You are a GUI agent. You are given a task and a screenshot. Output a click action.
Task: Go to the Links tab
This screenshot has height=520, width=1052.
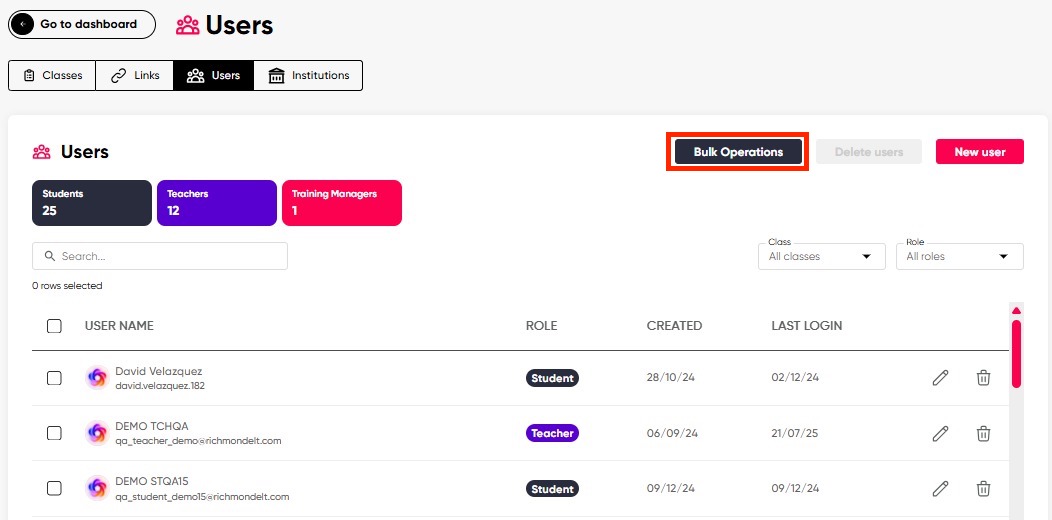[135, 76]
